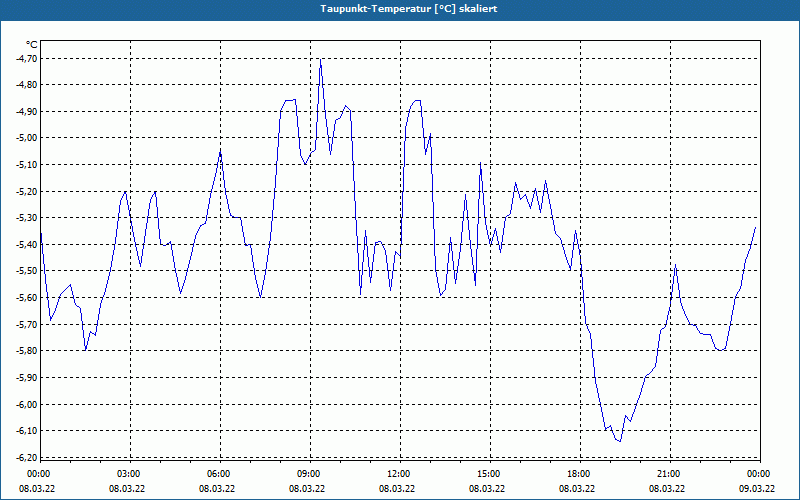Click the 15:00 time axis label
The width and height of the screenshot is (800, 500).
[488, 474]
